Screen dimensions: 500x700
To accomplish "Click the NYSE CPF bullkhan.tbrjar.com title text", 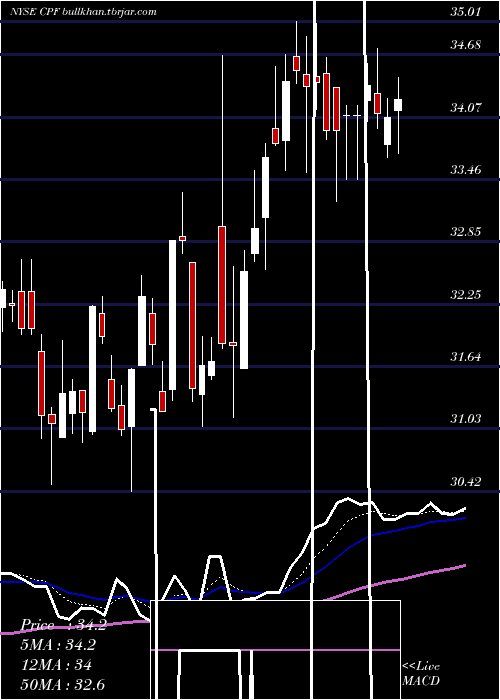I will click(x=83, y=12).
